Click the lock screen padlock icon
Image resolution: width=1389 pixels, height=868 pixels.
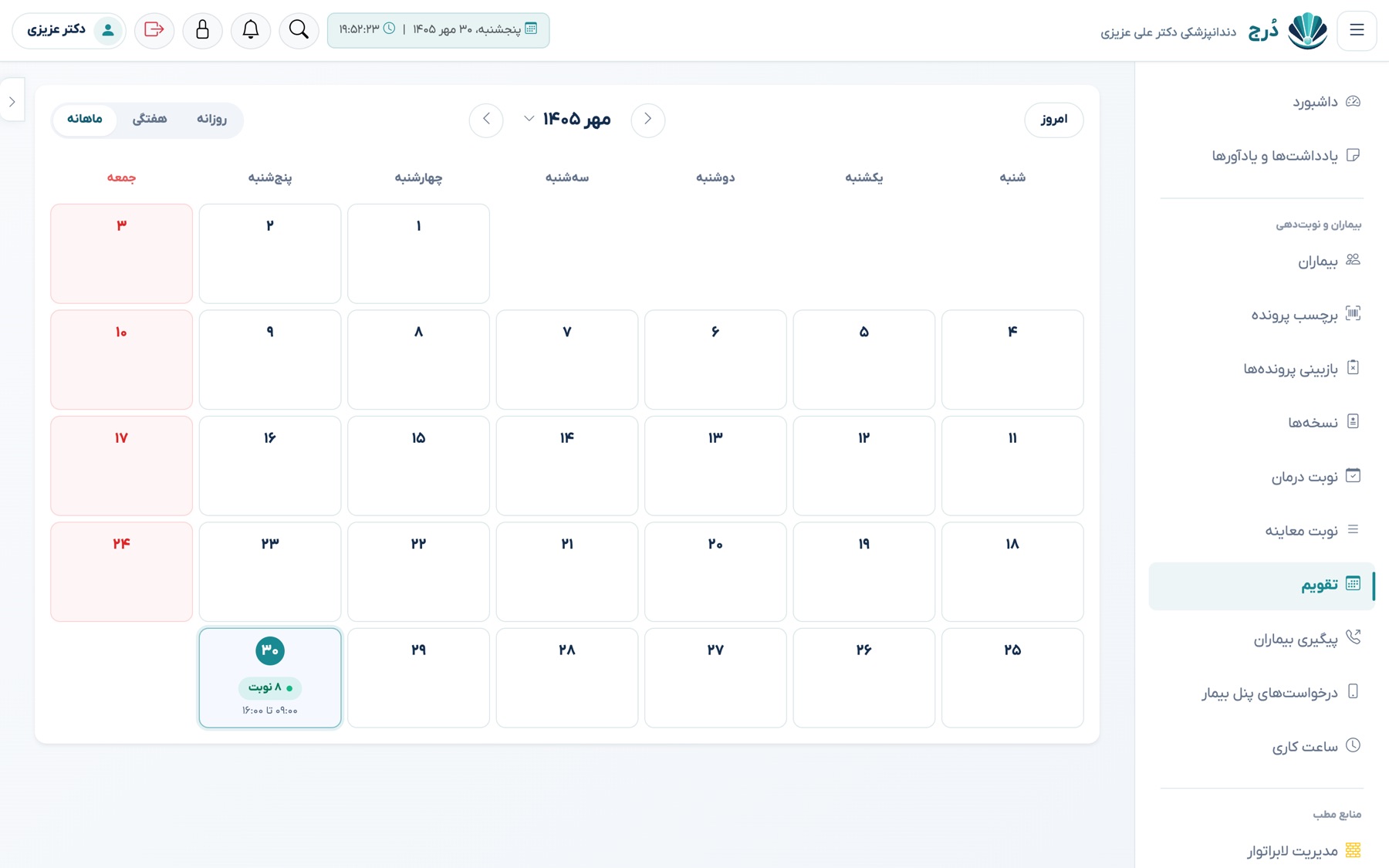pos(202,30)
